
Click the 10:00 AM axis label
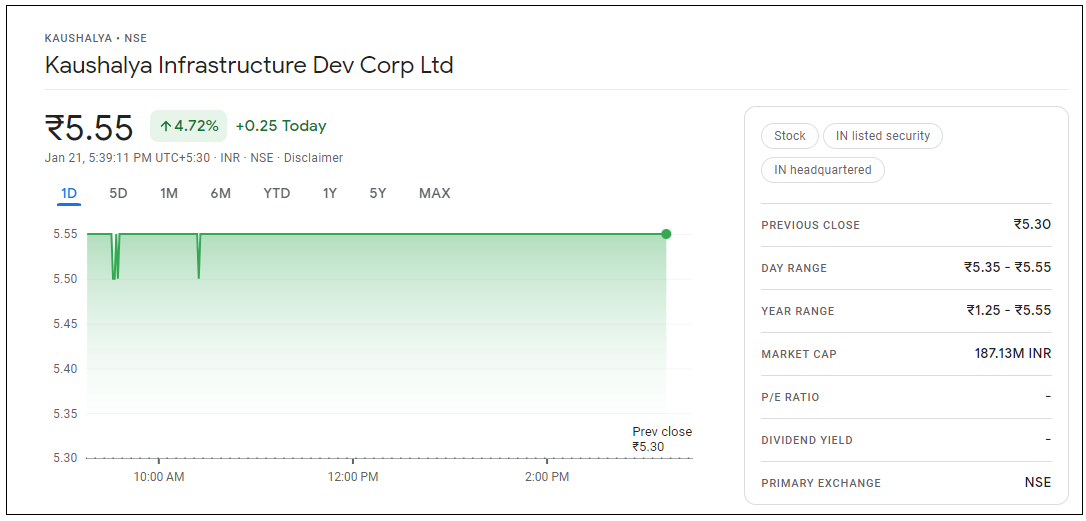(x=159, y=477)
